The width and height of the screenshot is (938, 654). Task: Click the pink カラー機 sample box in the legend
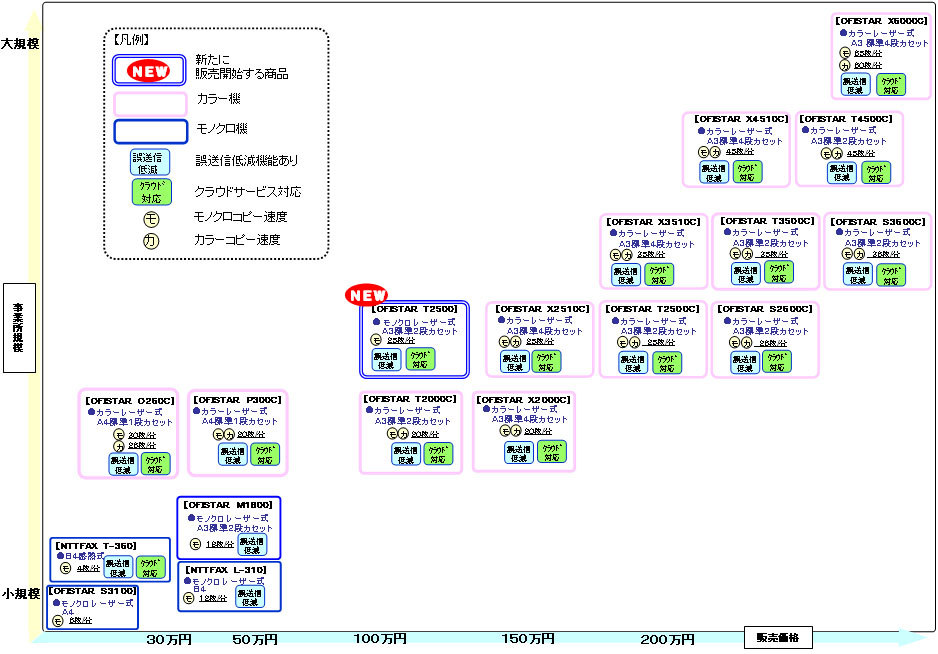coord(150,104)
